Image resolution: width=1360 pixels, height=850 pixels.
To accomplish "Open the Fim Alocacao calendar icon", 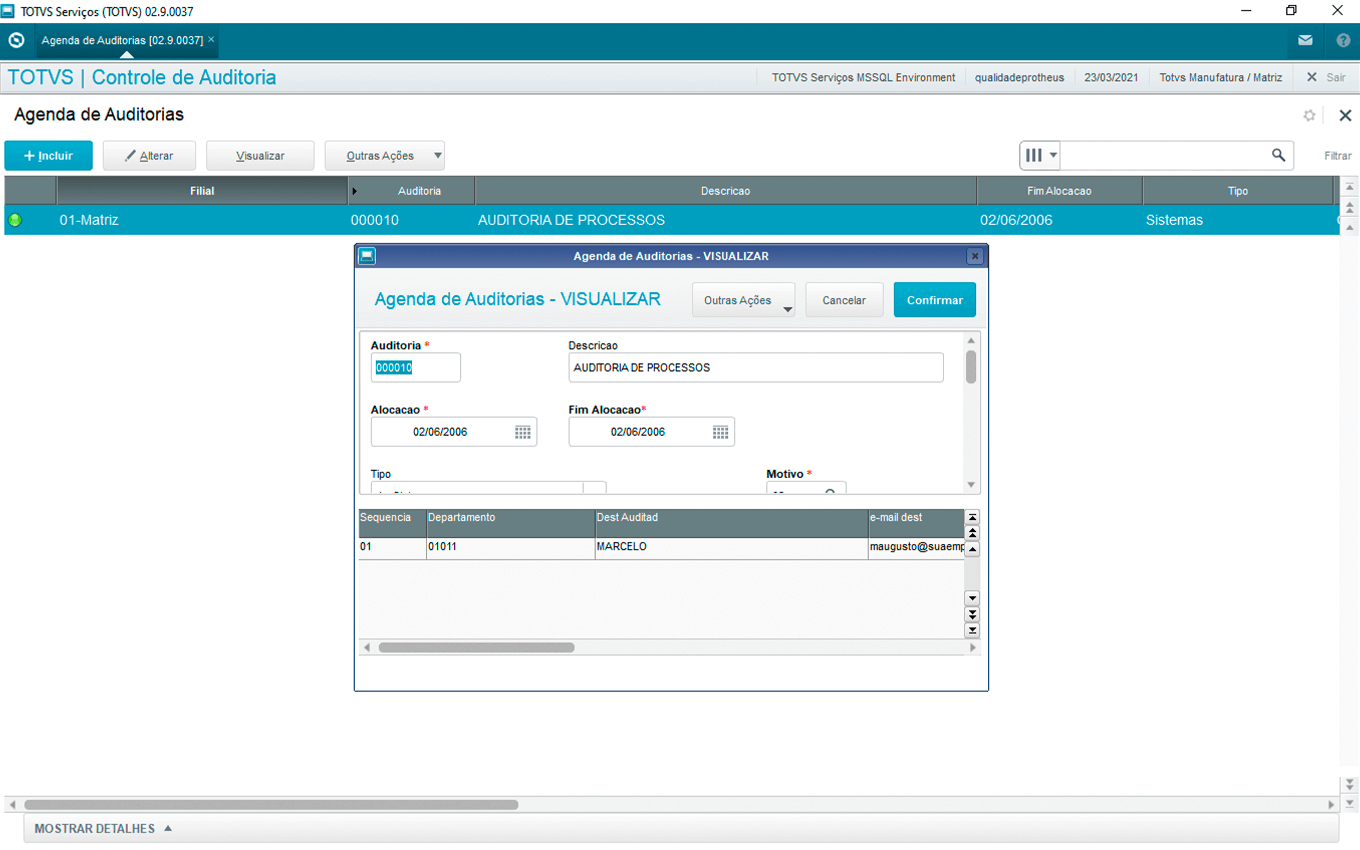I will coord(720,432).
